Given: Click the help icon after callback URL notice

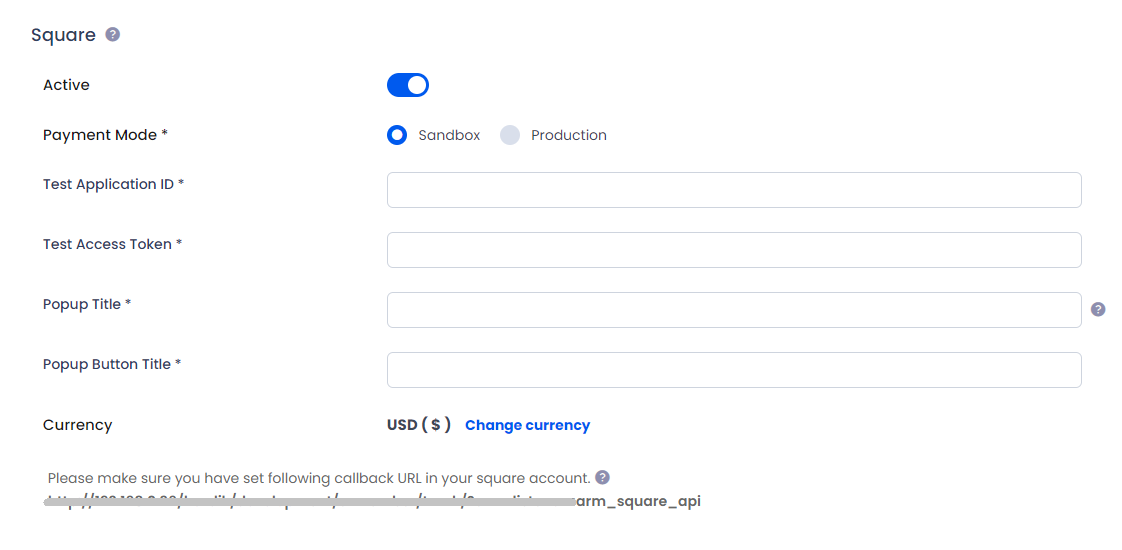Looking at the screenshot, I should click(603, 477).
